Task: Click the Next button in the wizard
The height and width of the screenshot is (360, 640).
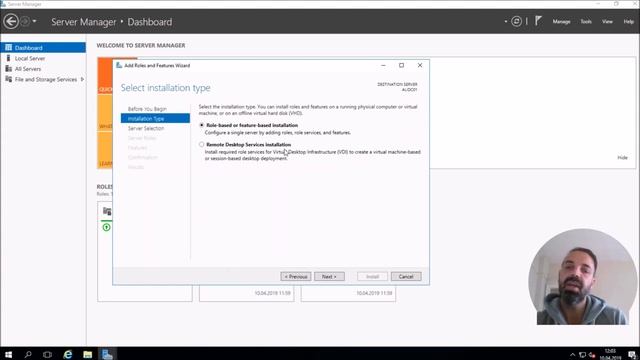Action: point(329,276)
